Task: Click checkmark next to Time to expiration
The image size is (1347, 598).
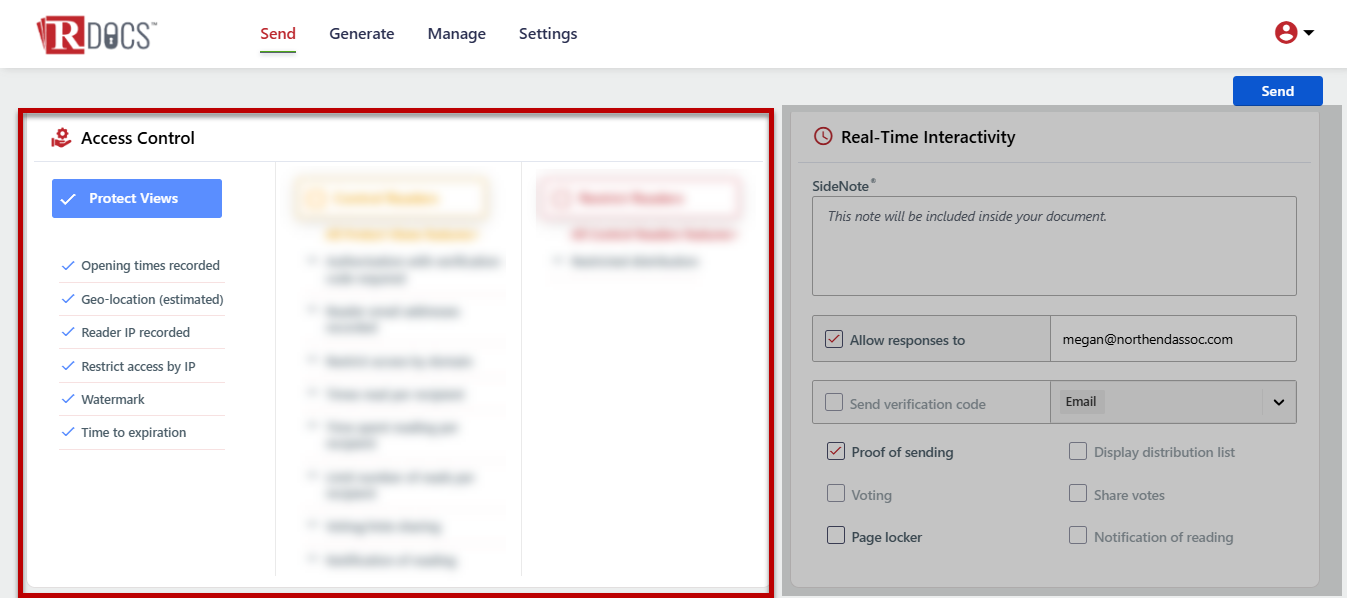Action: [x=68, y=432]
